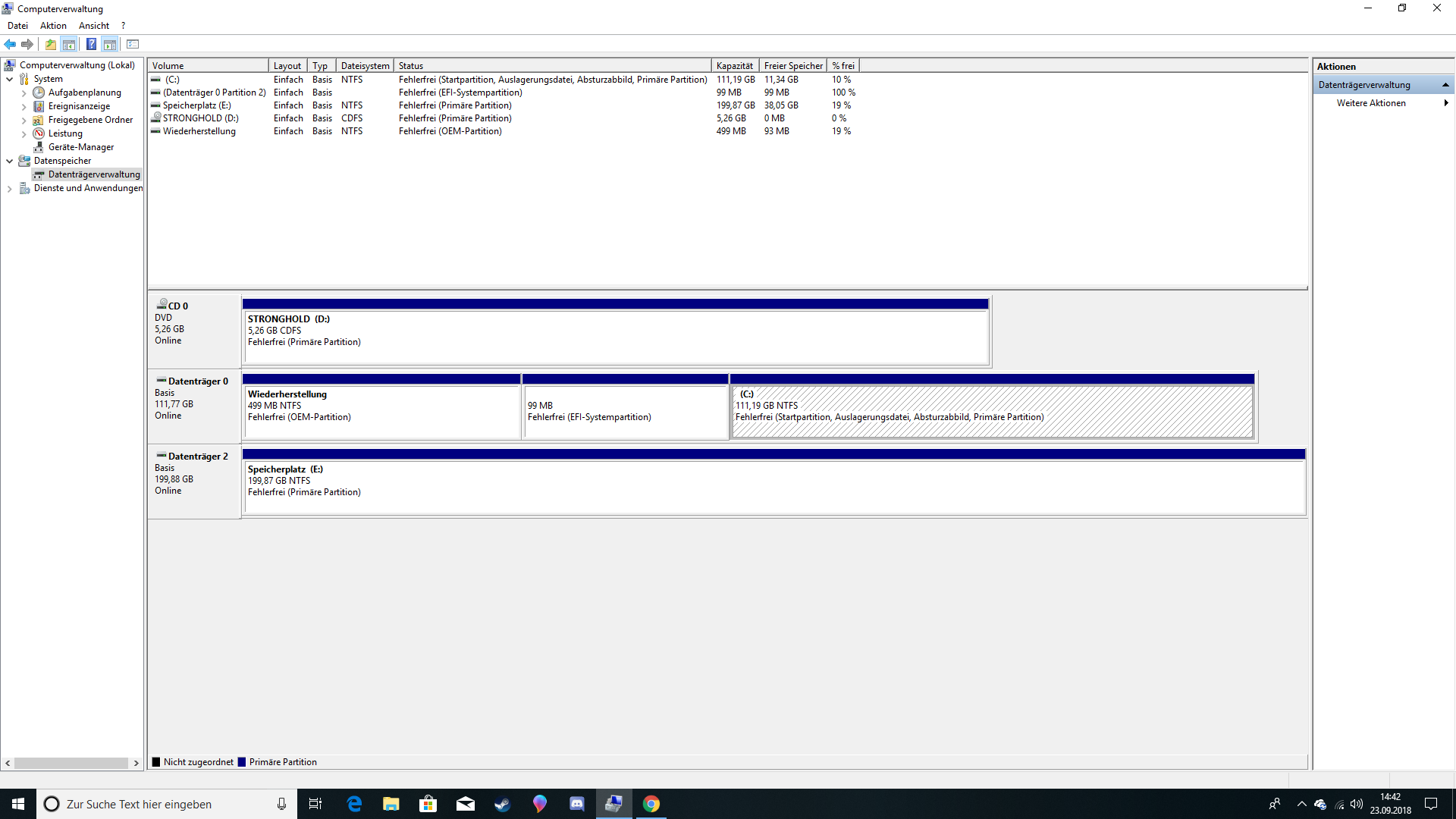1456x819 pixels.
Task: Open Geräte-Manager in the tree
Action: pyautogui.click(x=80, y=147)
